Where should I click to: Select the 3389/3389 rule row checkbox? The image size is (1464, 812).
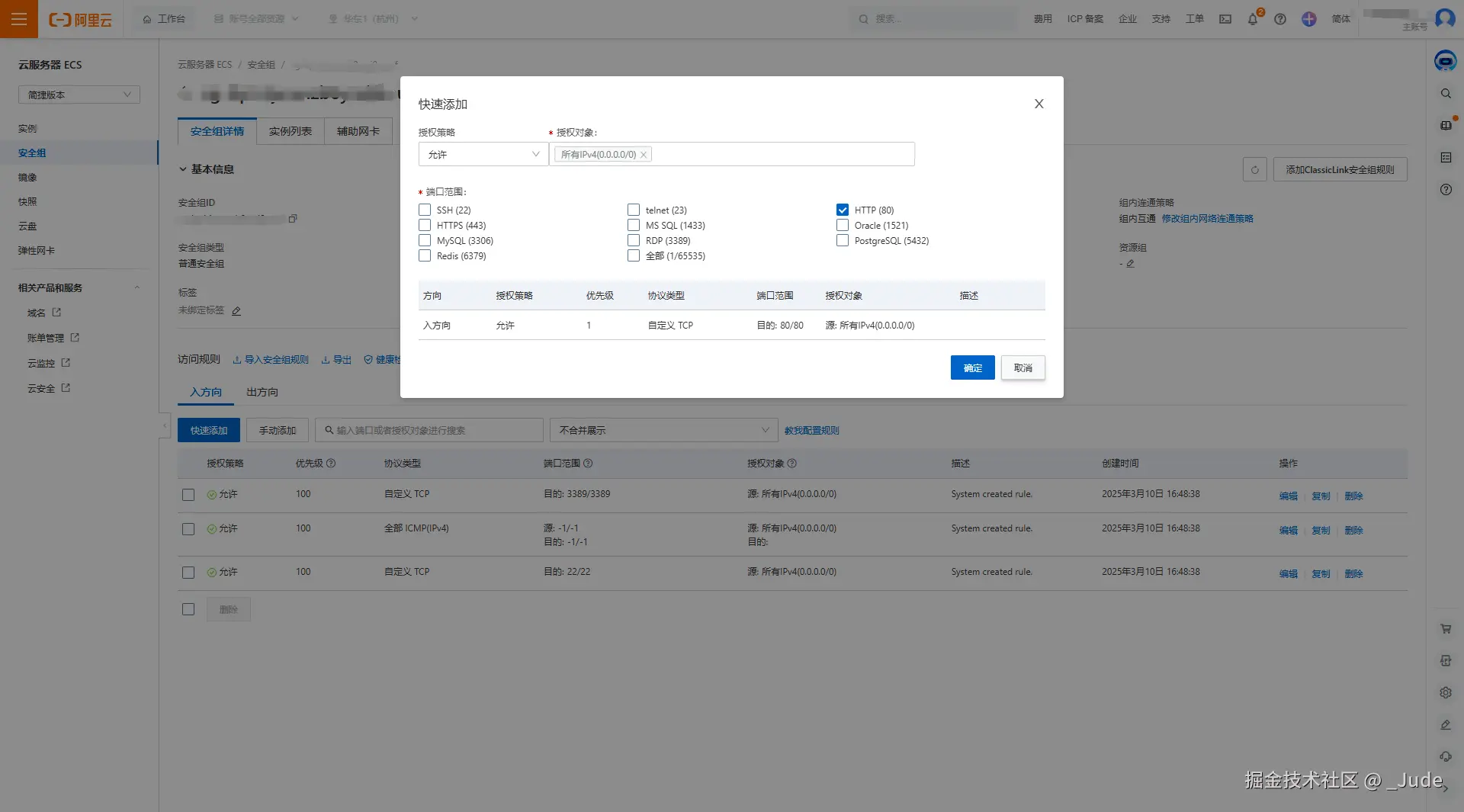click(188, 495)
